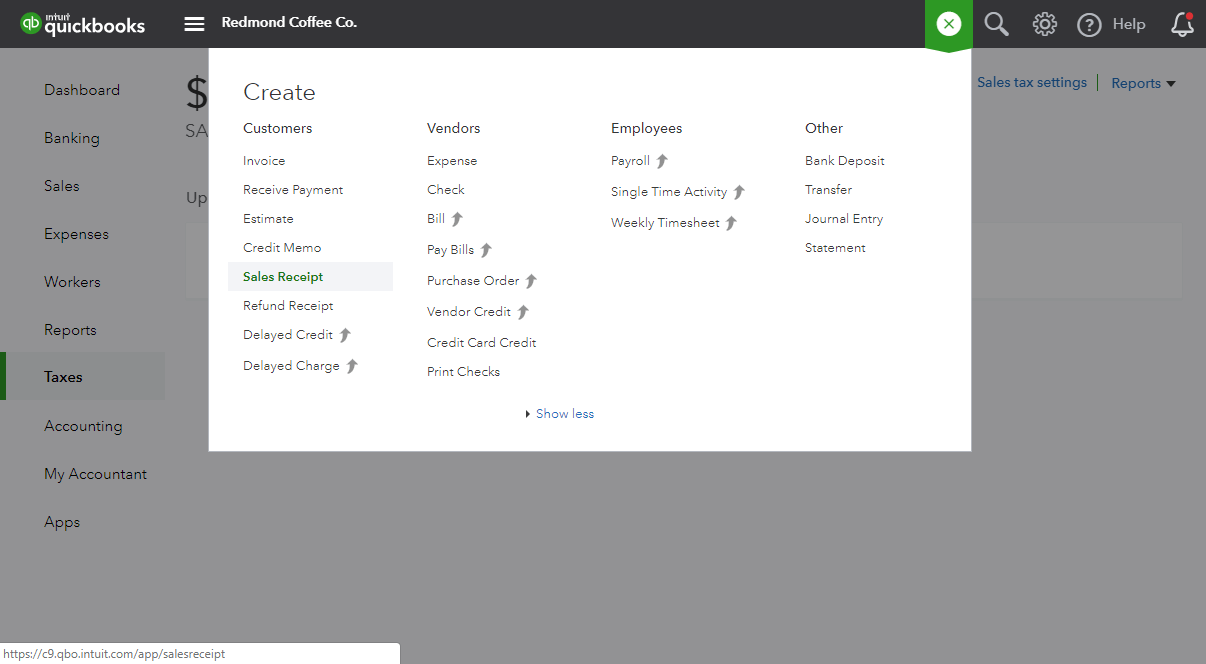Select Journal Entry under Other
Screen dimensions: 1206x664
tap(844, 219)
